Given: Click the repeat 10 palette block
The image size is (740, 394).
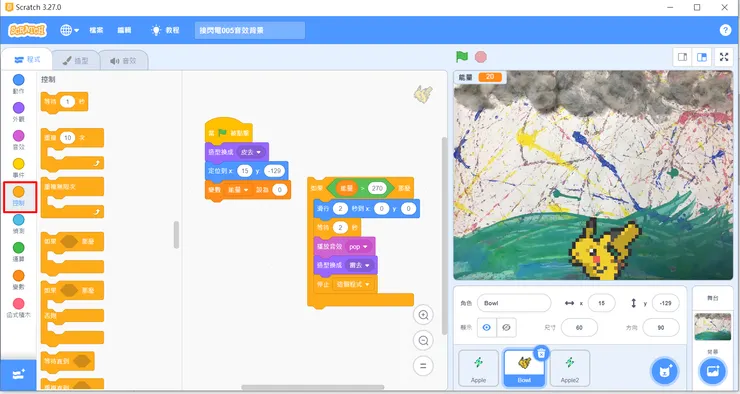Looking at the screenshot, I should [73, 149].
